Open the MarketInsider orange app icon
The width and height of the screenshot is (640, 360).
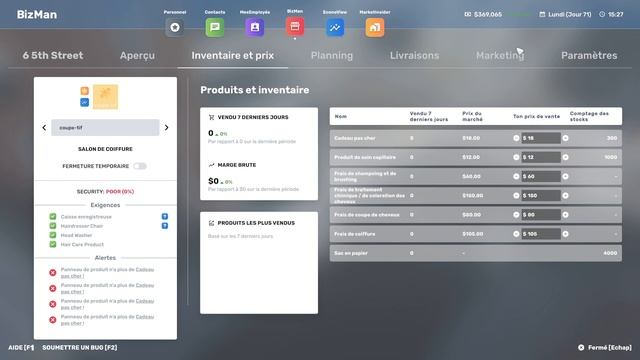pyautogui.click(x=375, y=27)
